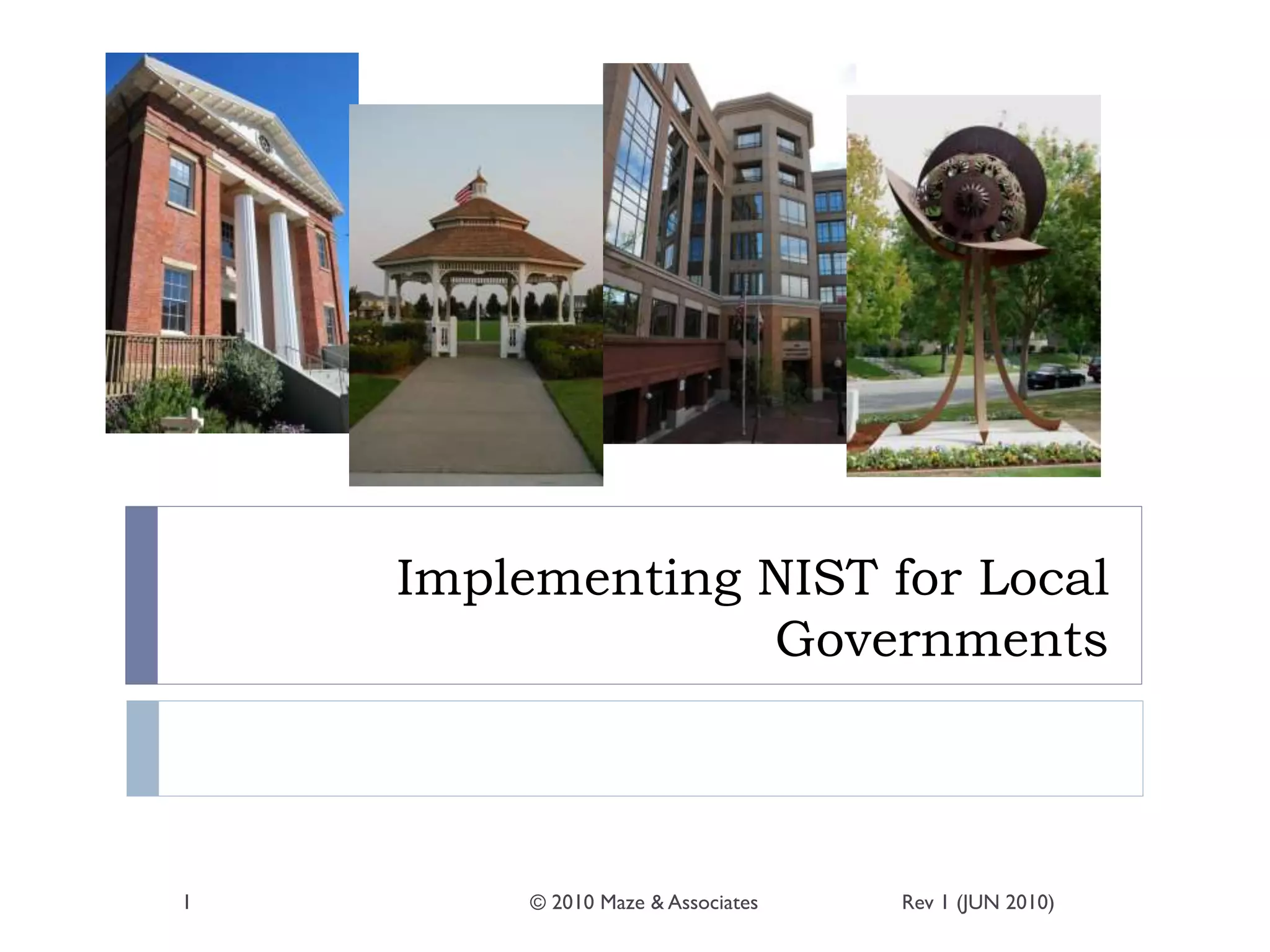Click the word Governments in the title

pos(941,640)
